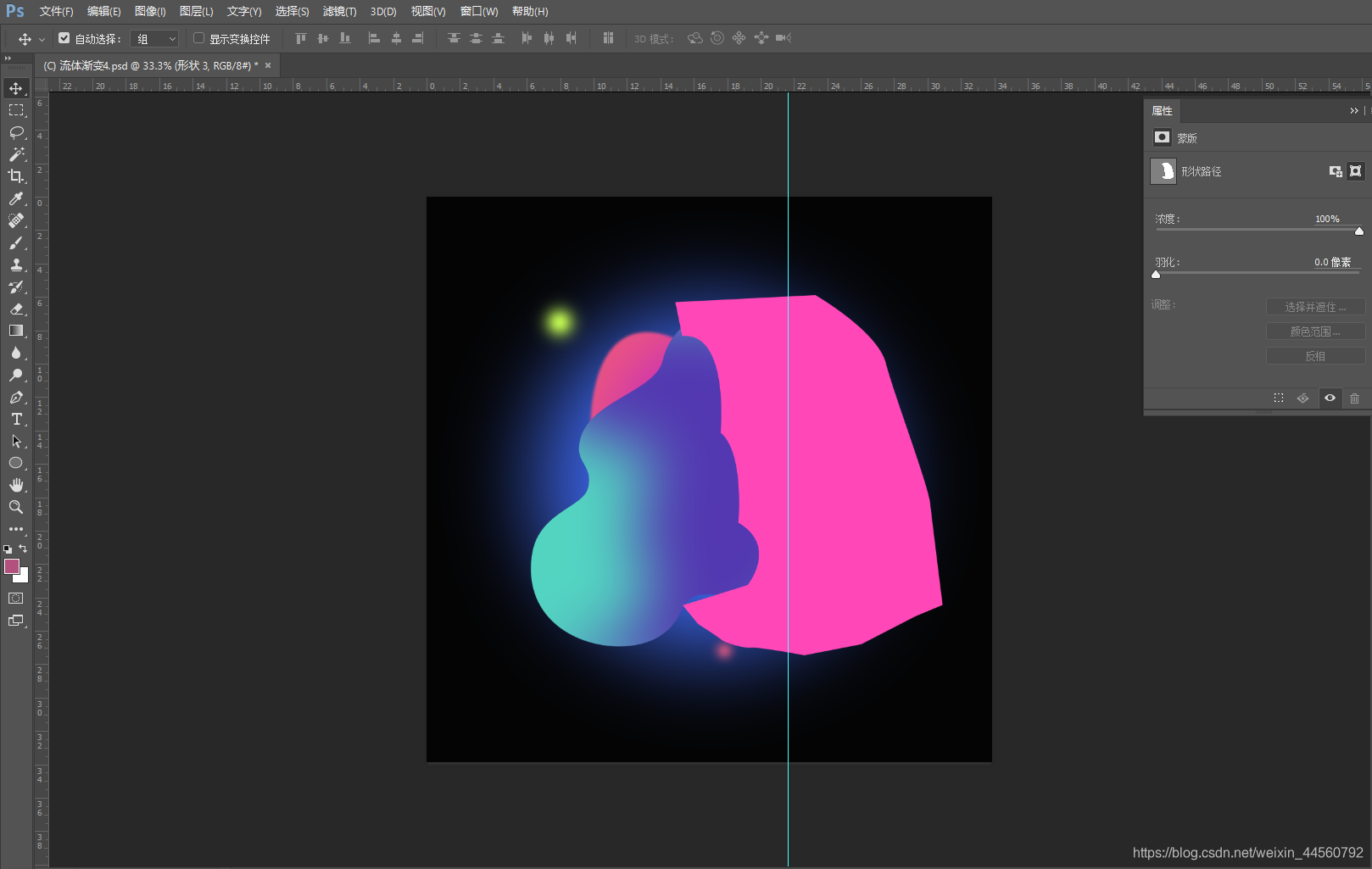Select the Ellipse shape tool
The height and width of the screenshot is (869, 1372).
pyautogui.click(x=16, y=463)
